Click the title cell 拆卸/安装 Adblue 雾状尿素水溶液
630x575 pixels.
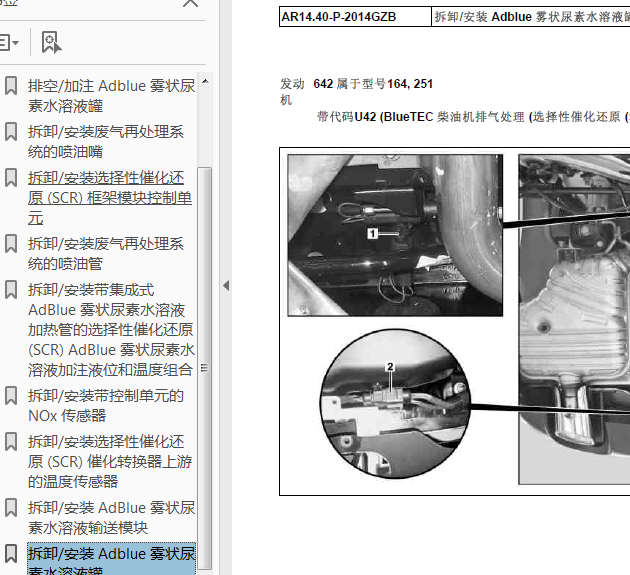[532, 17]
